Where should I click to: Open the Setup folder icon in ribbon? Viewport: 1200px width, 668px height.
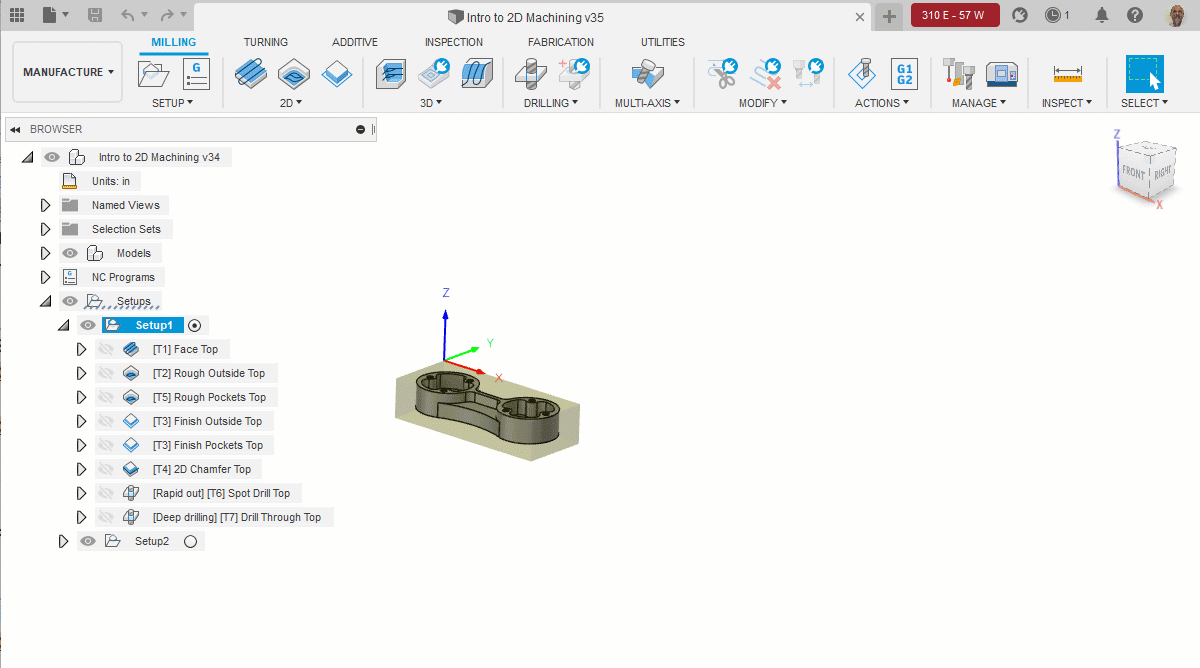pos(154,75)
